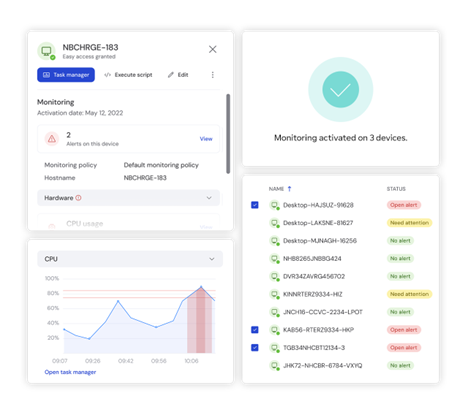Open the three-dot more options menu
Viewport: 468px width, 415px height.
(212, 75)
